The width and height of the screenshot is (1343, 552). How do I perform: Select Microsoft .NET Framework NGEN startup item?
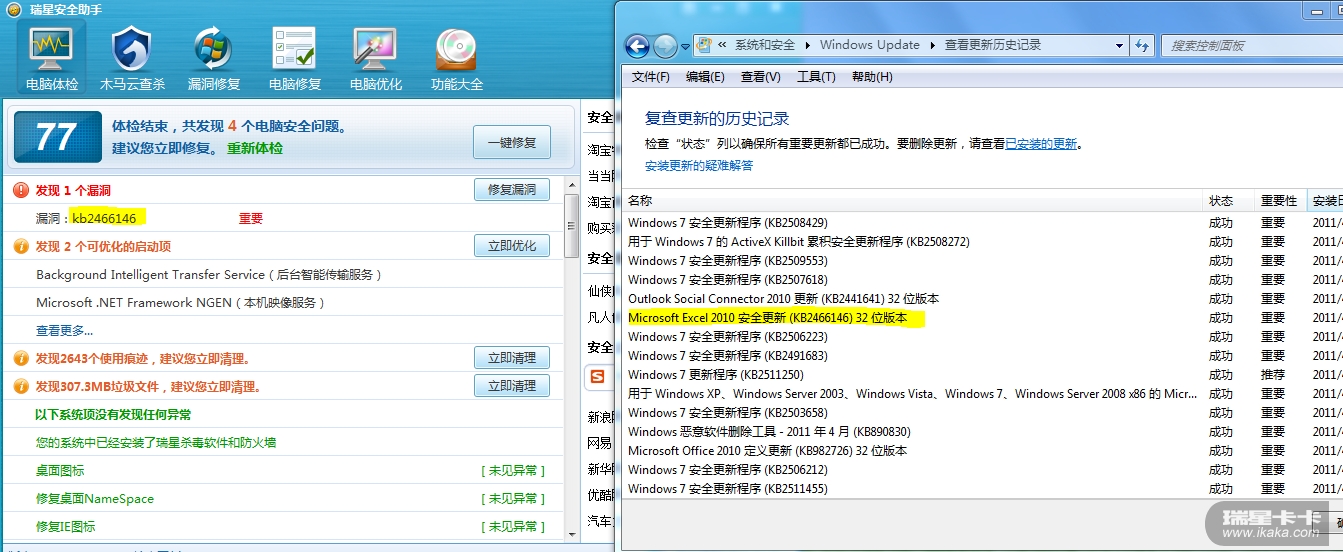pyautogui.click(x=181, y=302)
